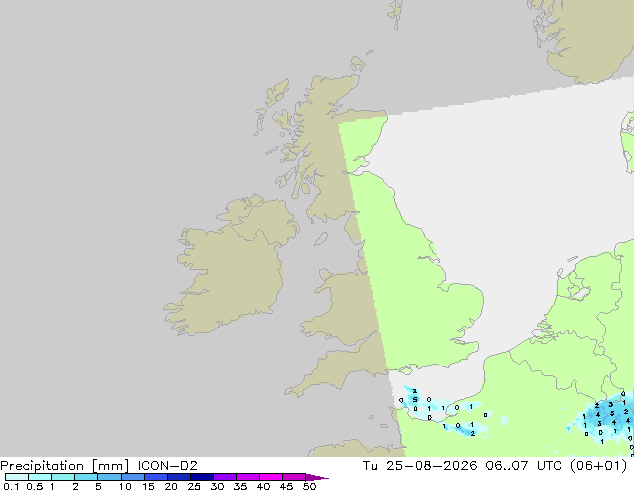Pick the 5–10 mm legend color box
The height and width of the screenshot is (490, 634).
coord(109,477)
